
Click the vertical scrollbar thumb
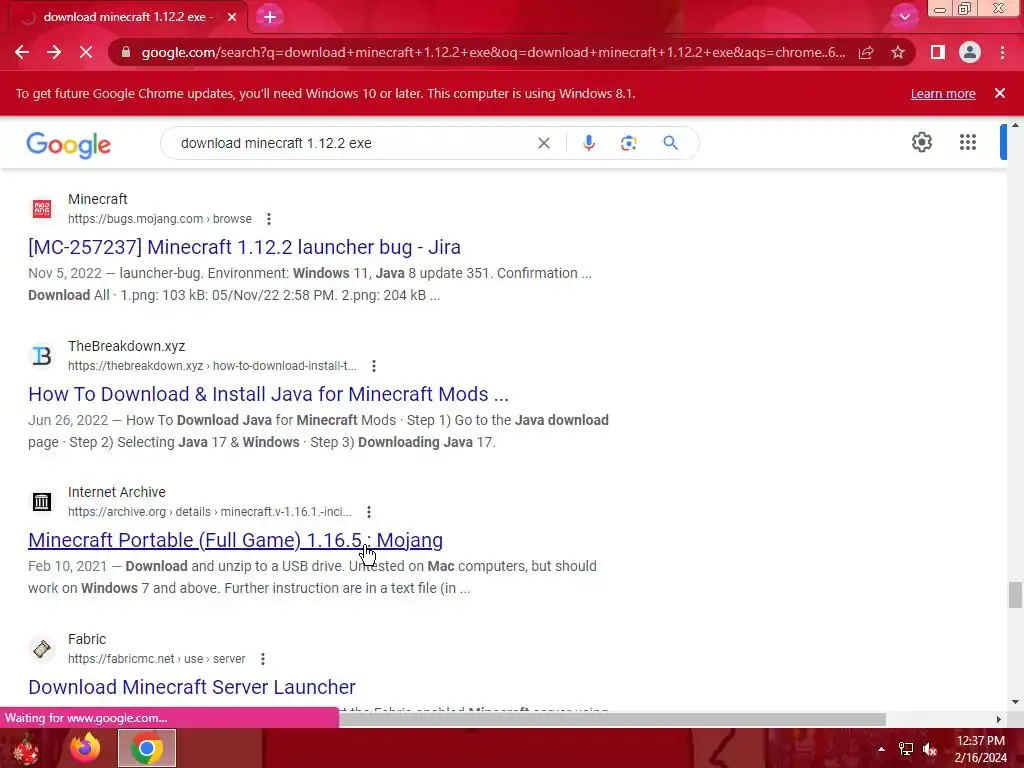1015,595
